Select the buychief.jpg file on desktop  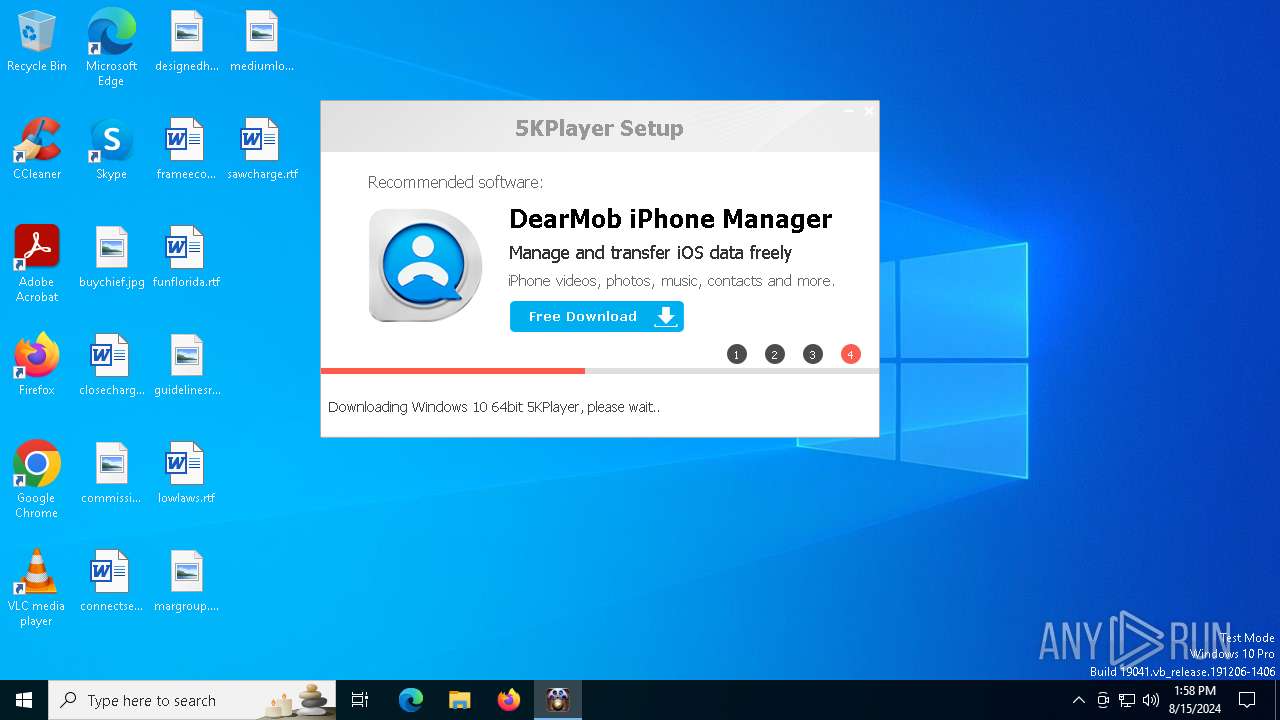click(x=111, y=258)
